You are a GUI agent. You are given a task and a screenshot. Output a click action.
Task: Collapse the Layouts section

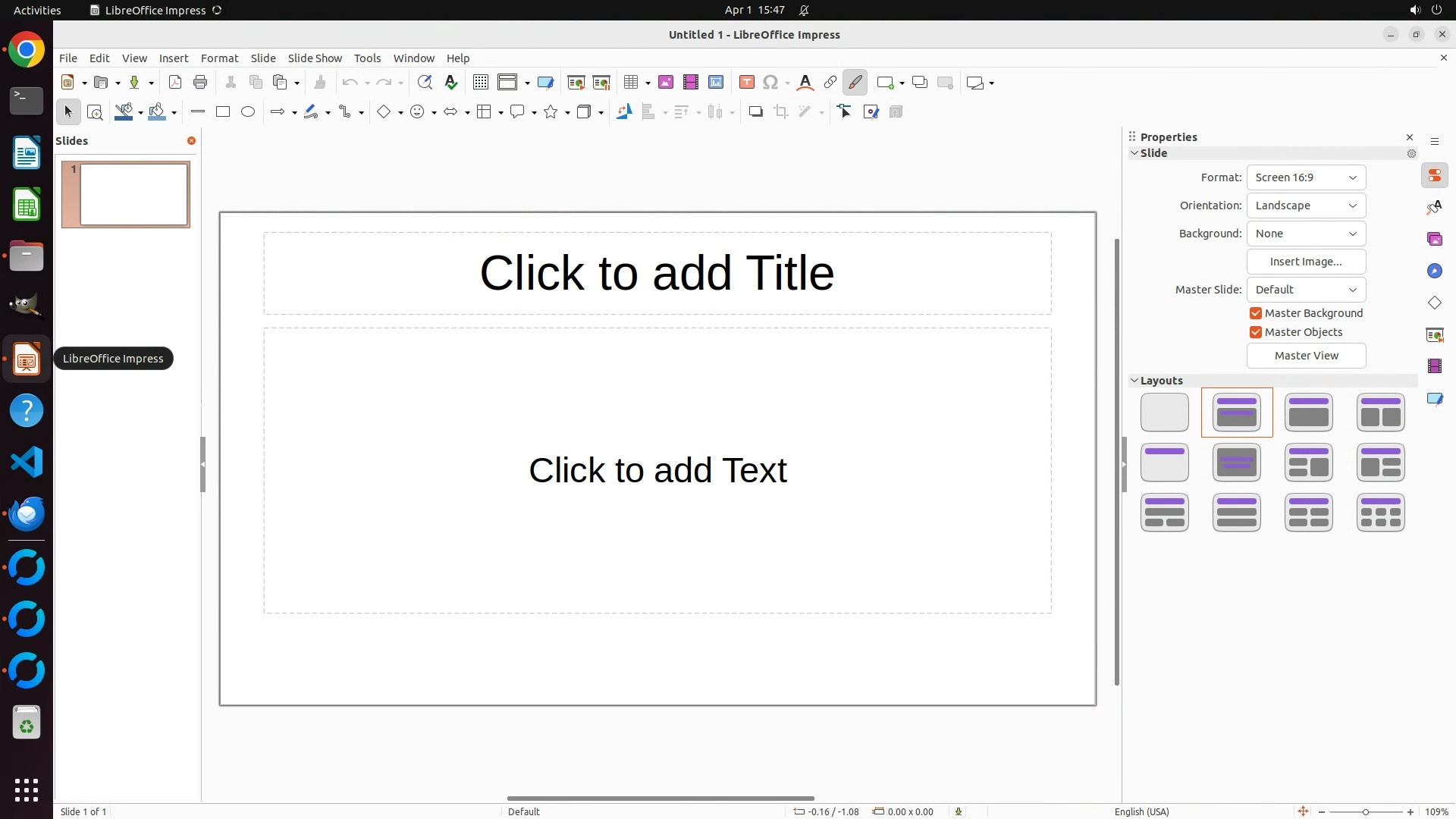click(x=1135, y=381)
